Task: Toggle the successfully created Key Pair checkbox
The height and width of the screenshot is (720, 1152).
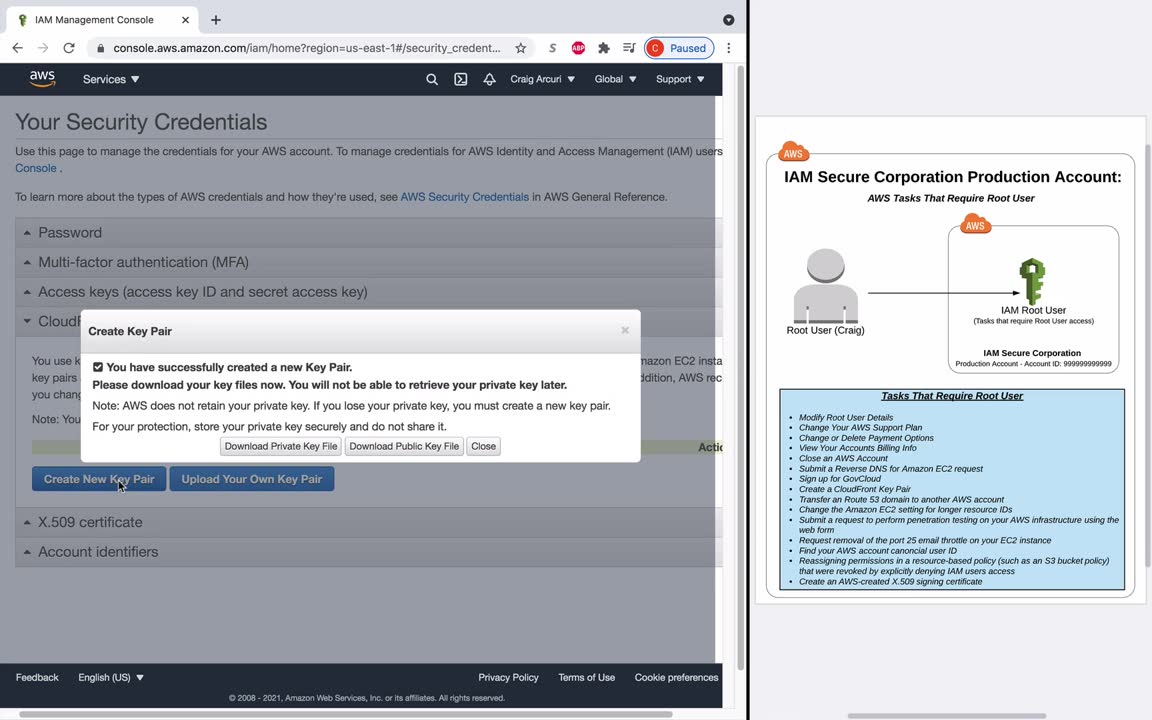Action: [x=98, y=367]
